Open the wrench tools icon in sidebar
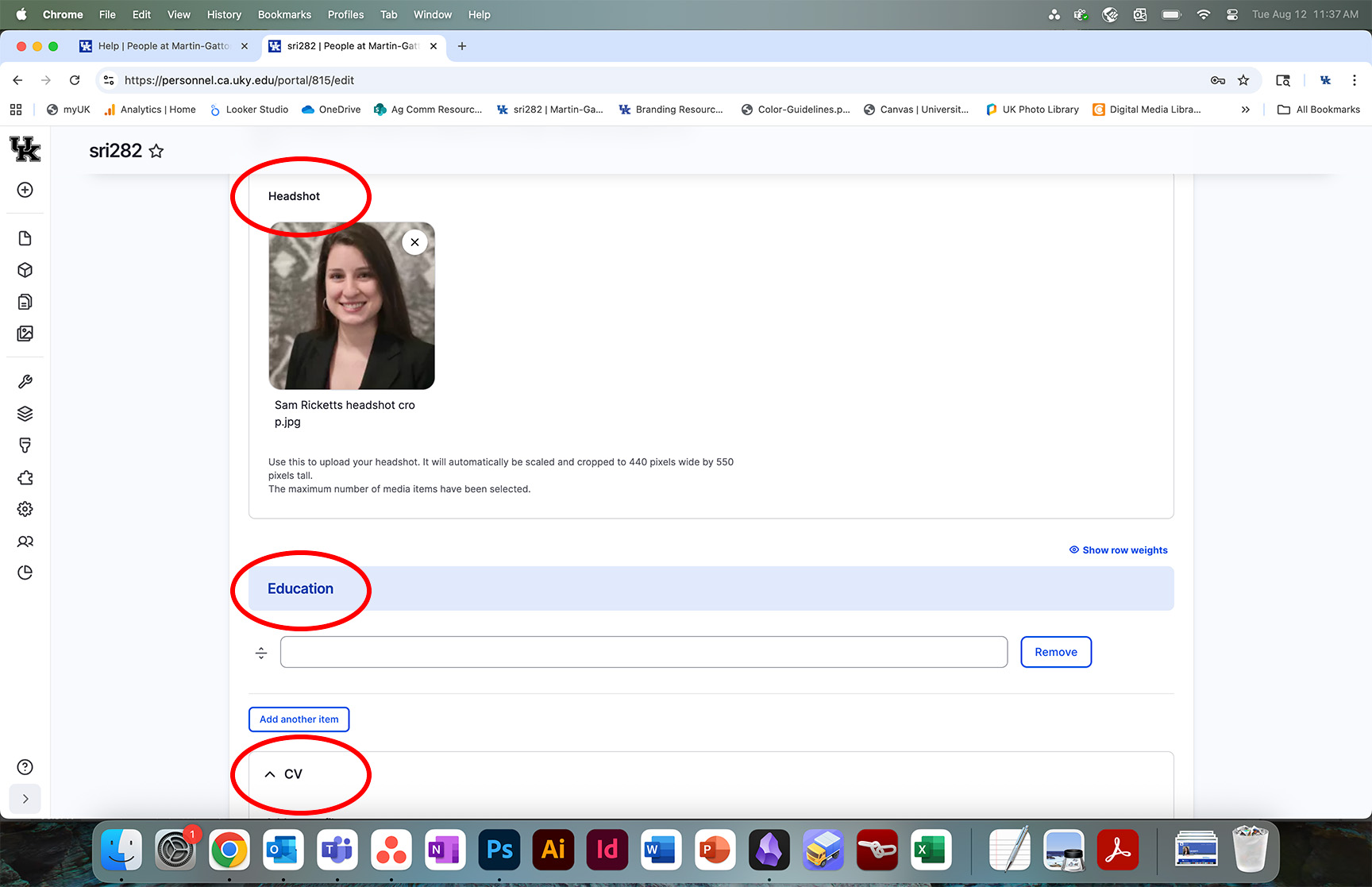1372x887 pixels. coord(25,382)
